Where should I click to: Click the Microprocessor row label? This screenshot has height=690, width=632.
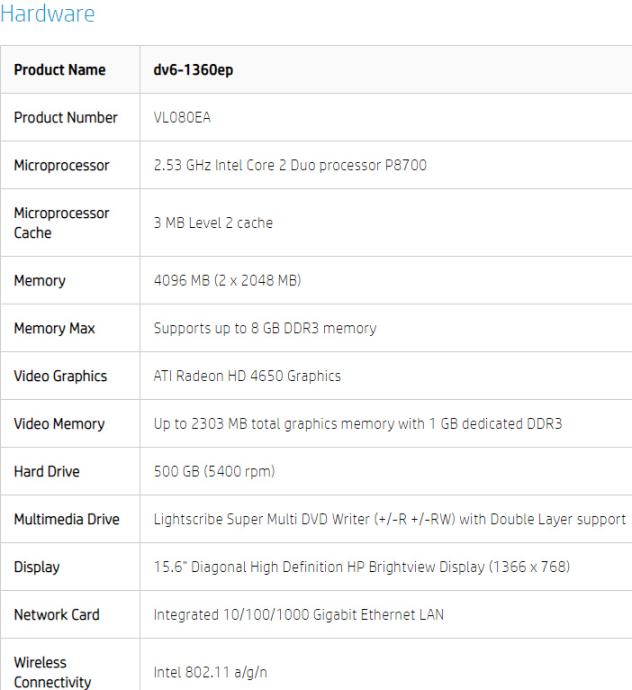[x=61, y=165]
